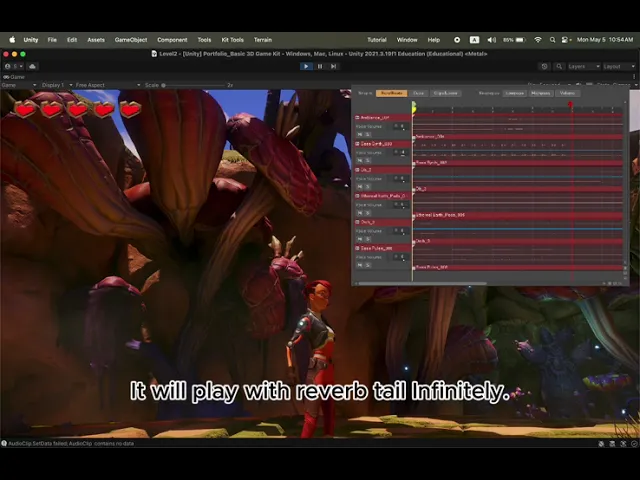Pause the game with the Pause button

(320, 66)
